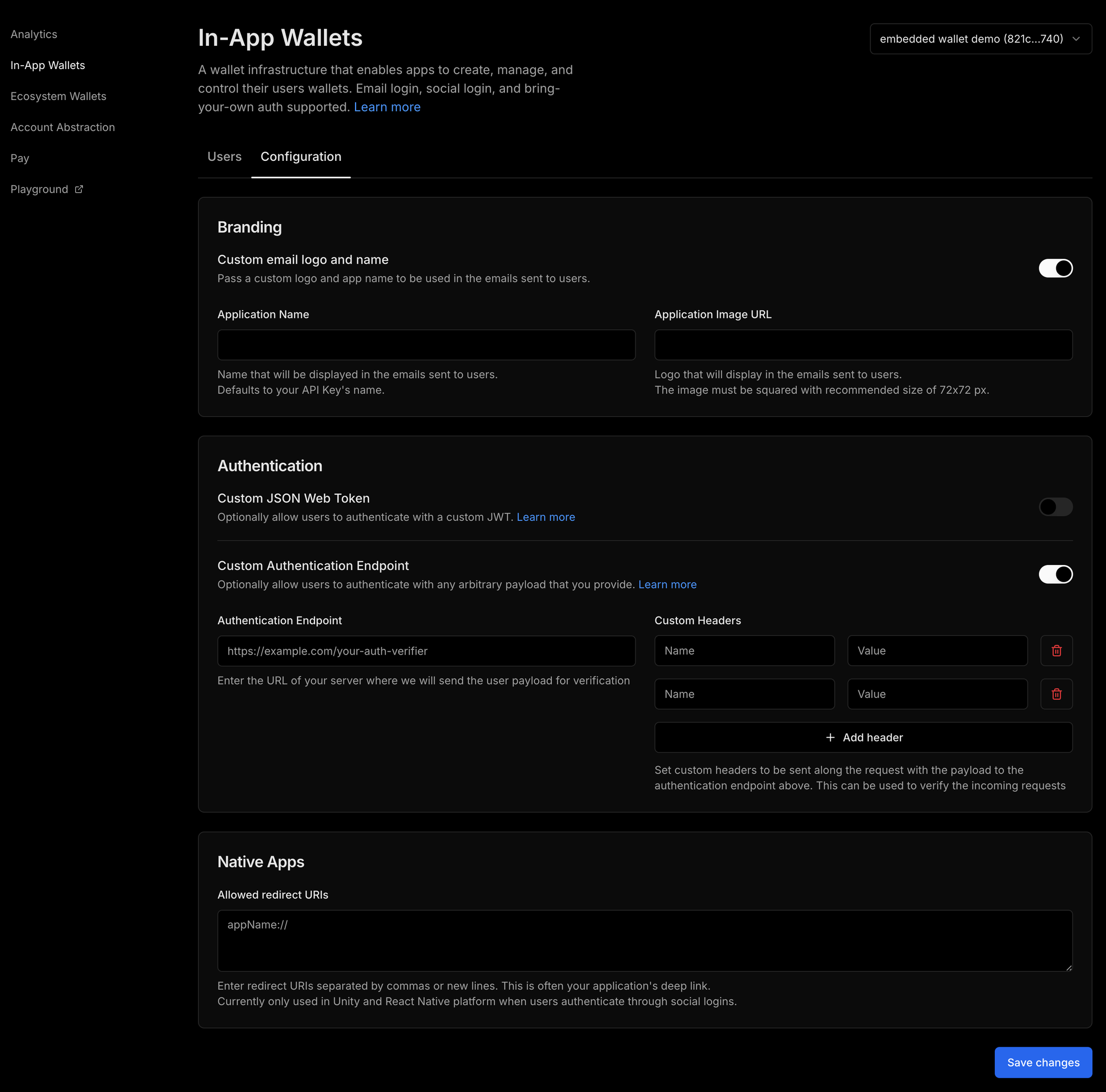Click Learn more link under In-App Wallets description

(387, 107)
